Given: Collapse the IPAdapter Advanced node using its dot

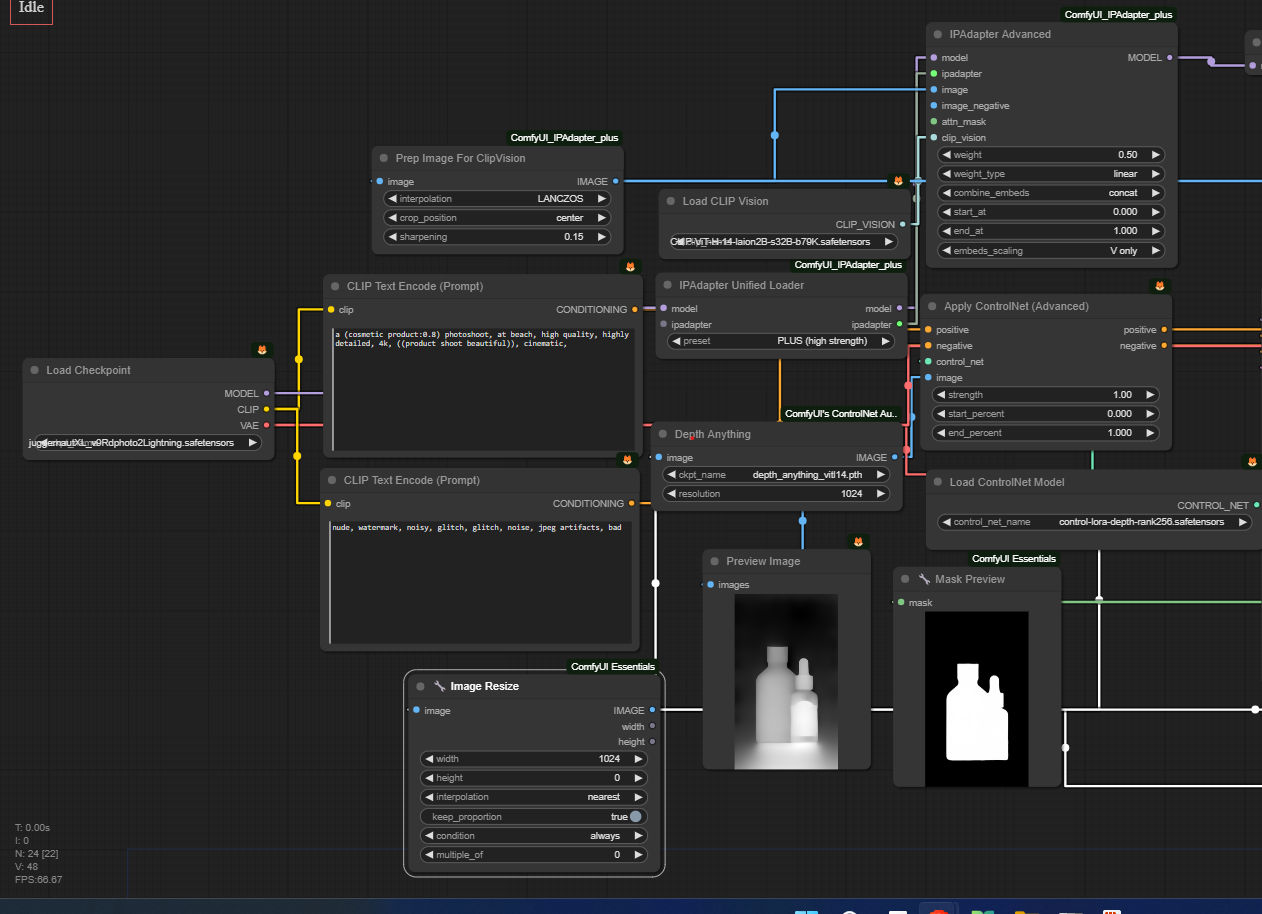Looking at the screenshot, I should pos(938,34).
